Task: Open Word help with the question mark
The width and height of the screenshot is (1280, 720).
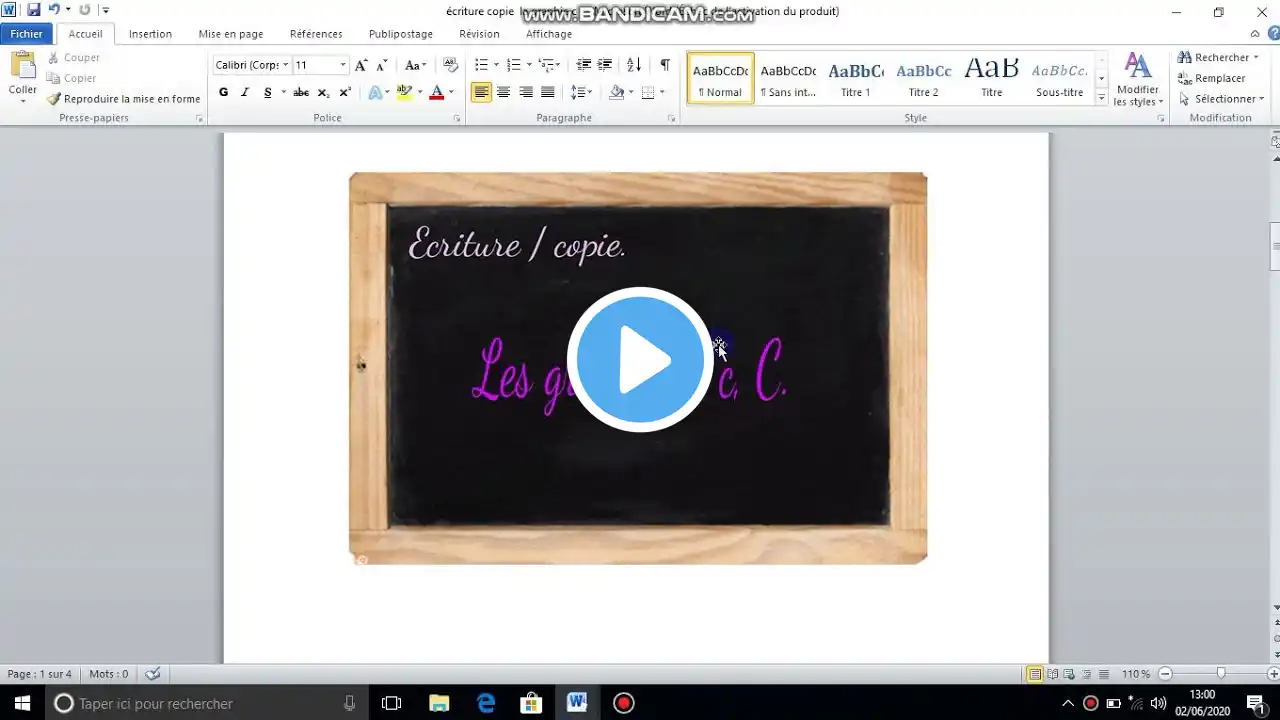Action: coord(1275,34)
